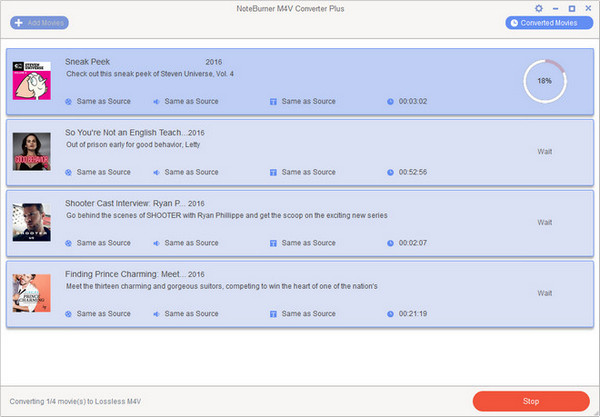Click the video track icon for Finding Prince Charming
This screenshot has height=417, width=600.
(x=68, y=314)
